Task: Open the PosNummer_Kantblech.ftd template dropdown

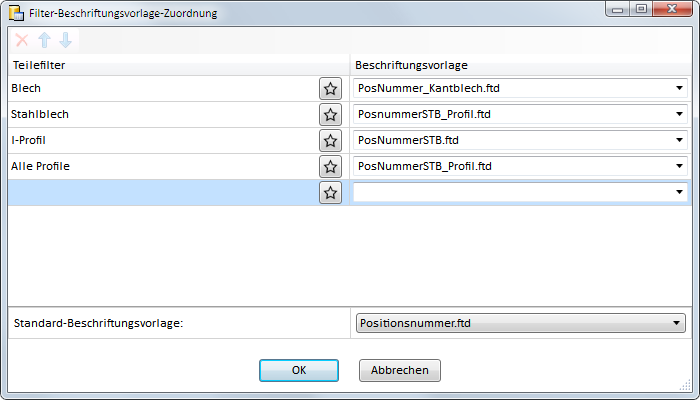Action: point(520,88)
